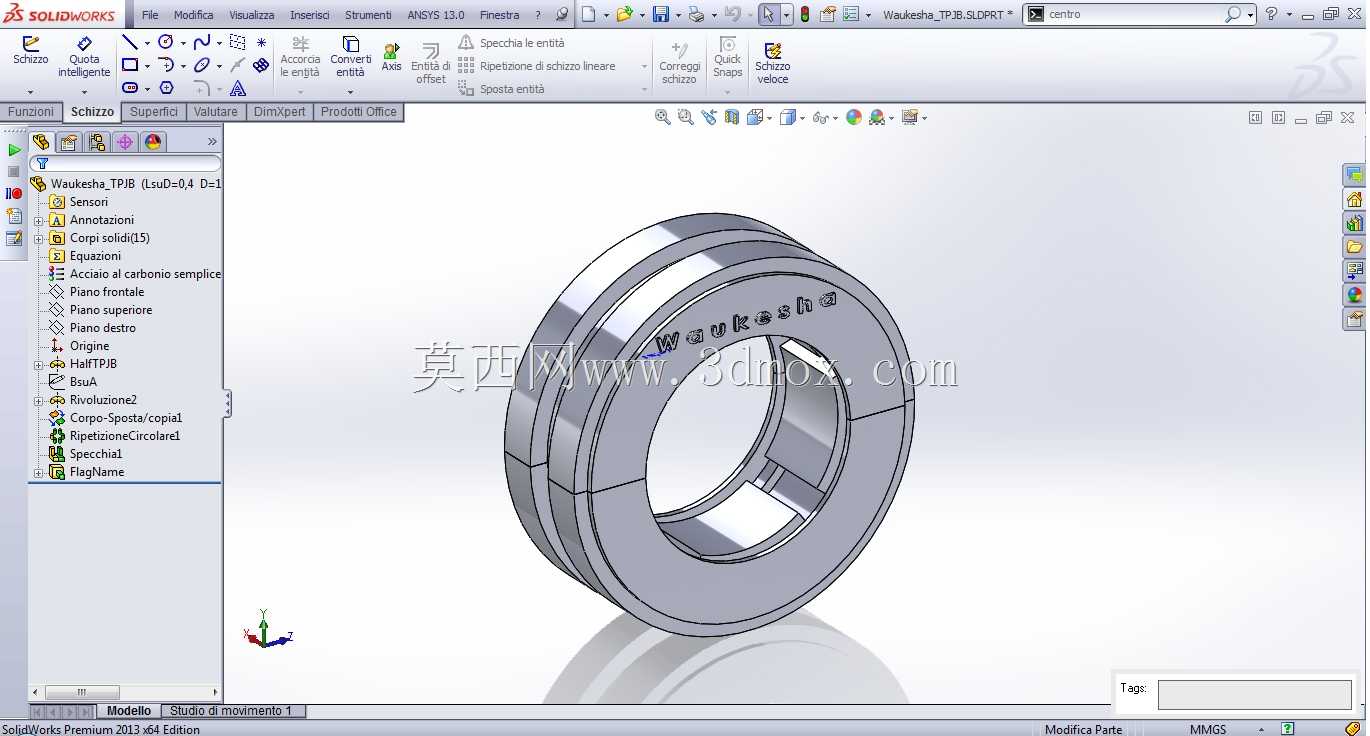Click the Axis toolbar button
Viewport: 1370px width, 736px height.
pyautogui.click(x=391, y=57)
